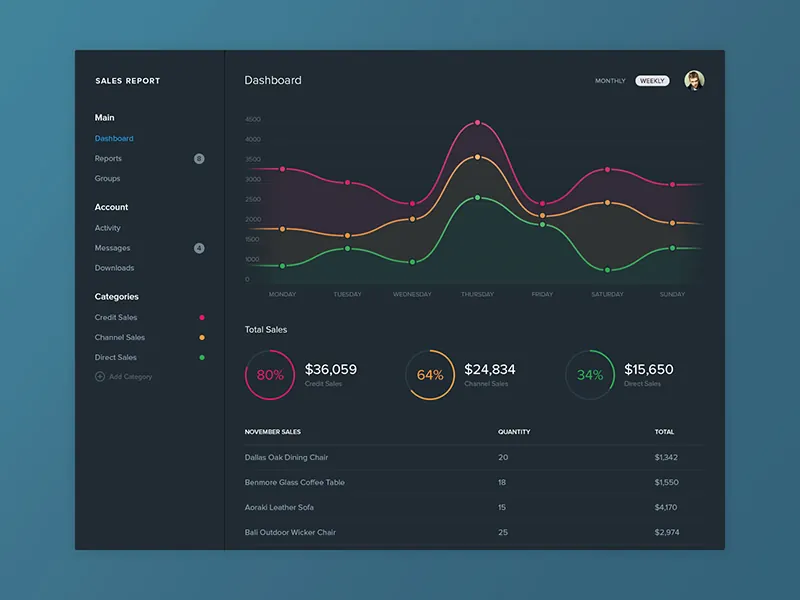The height and width of the screenshot is (600, 800).
Task: Open your profile avatar in the top corner
Action: click(x=694, y=80)
